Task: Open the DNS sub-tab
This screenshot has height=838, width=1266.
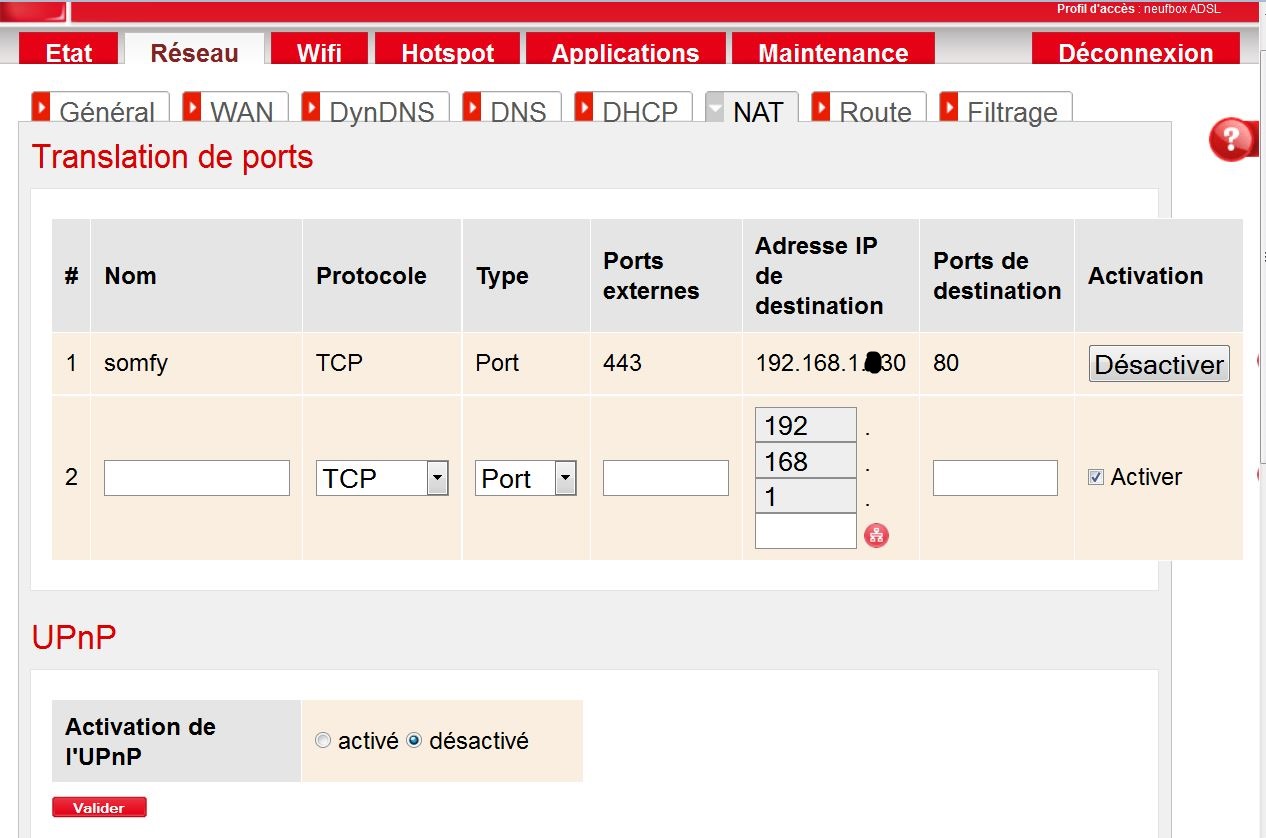Action: [x=517, y=111]
